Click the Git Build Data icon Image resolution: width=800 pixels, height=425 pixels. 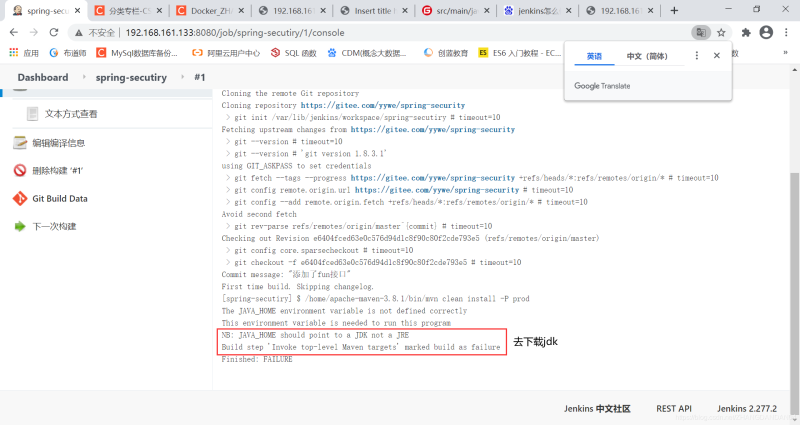(20, 198)
